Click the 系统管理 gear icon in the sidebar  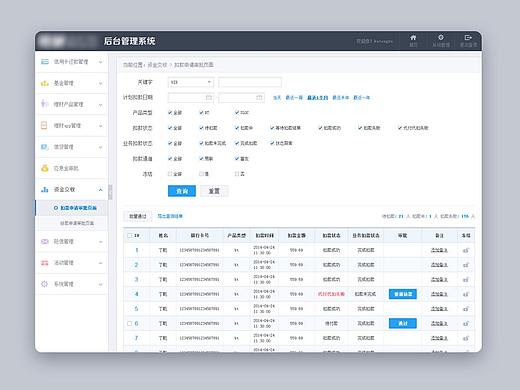coord(45,284)
